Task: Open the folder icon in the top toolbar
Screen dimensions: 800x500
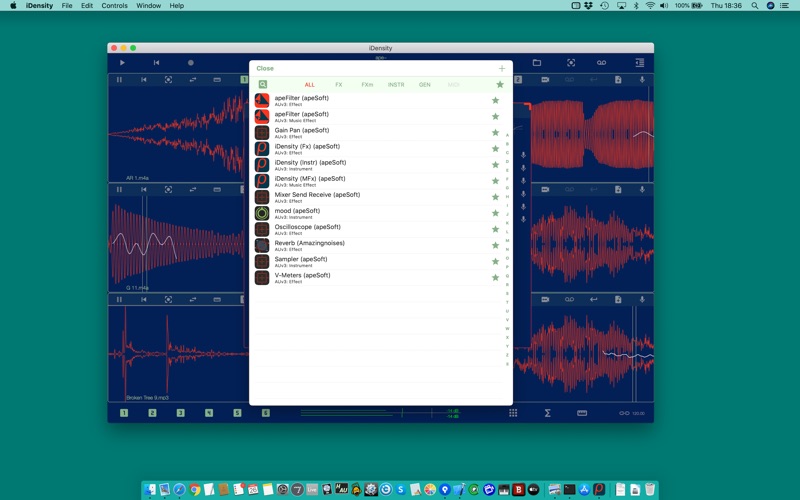Action: 537,63
